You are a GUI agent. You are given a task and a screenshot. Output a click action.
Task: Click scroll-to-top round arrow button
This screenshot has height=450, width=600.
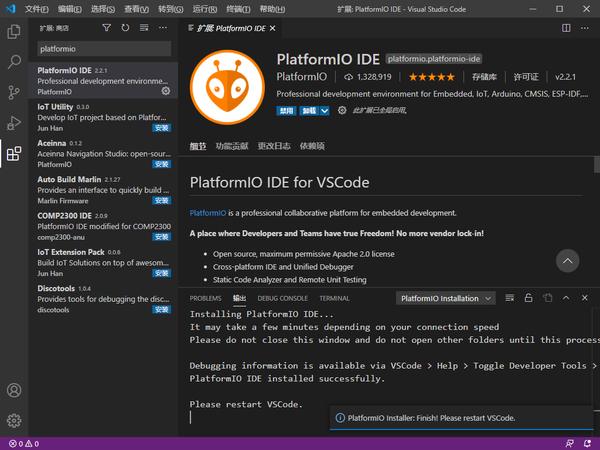(x=567, y=261)
